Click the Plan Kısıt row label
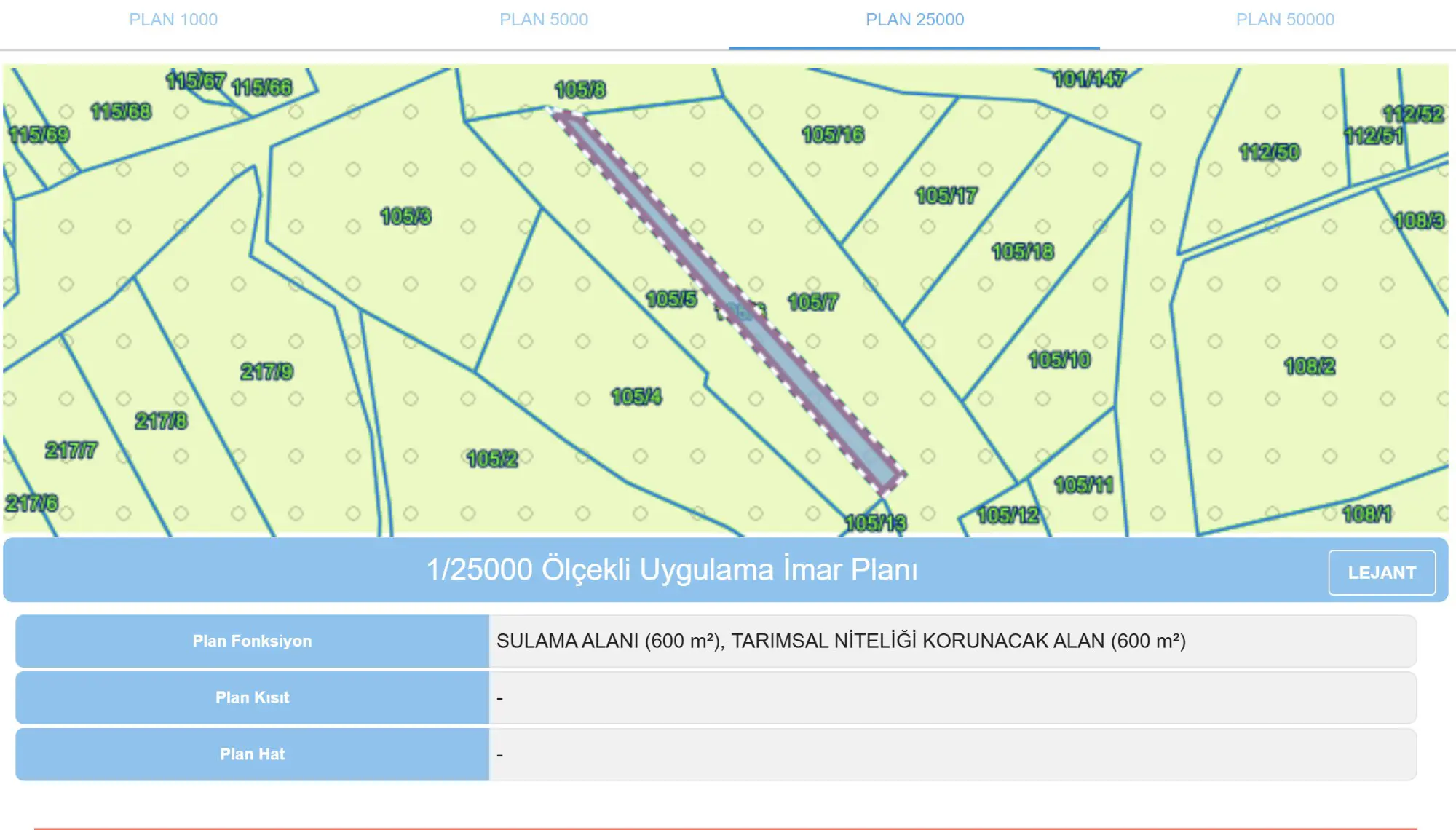Screen dimensions: 1456x830 click(252, 697)
